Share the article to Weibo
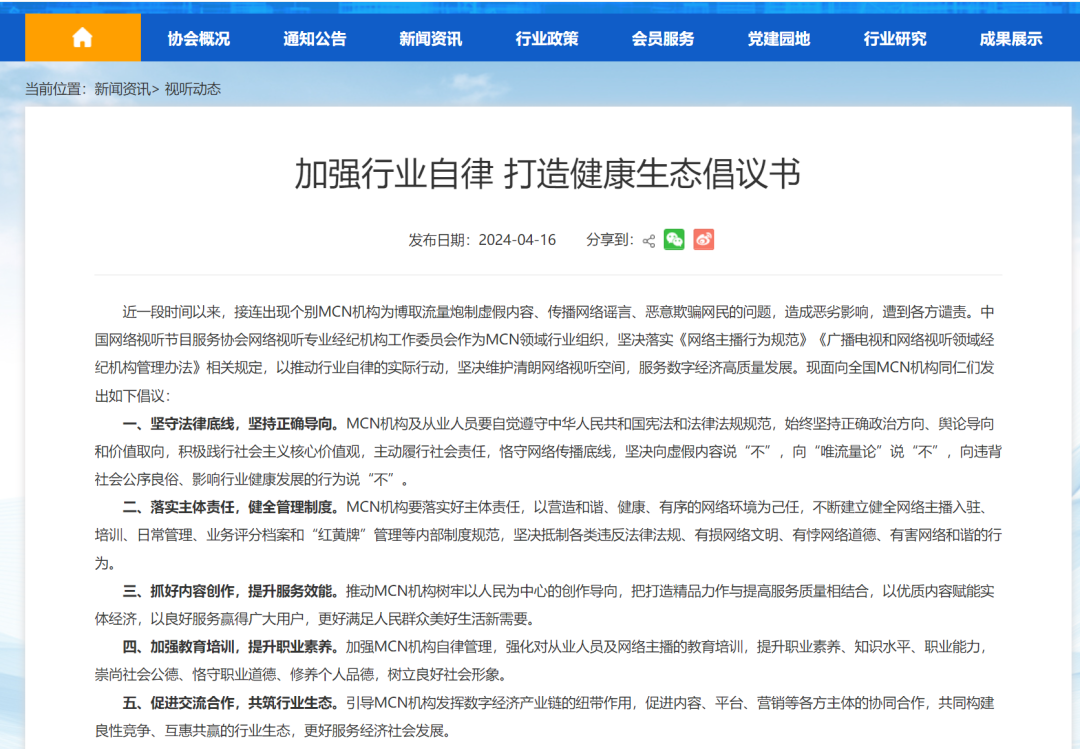Viewport: 1080px width, 749px height. pos(702,240)
